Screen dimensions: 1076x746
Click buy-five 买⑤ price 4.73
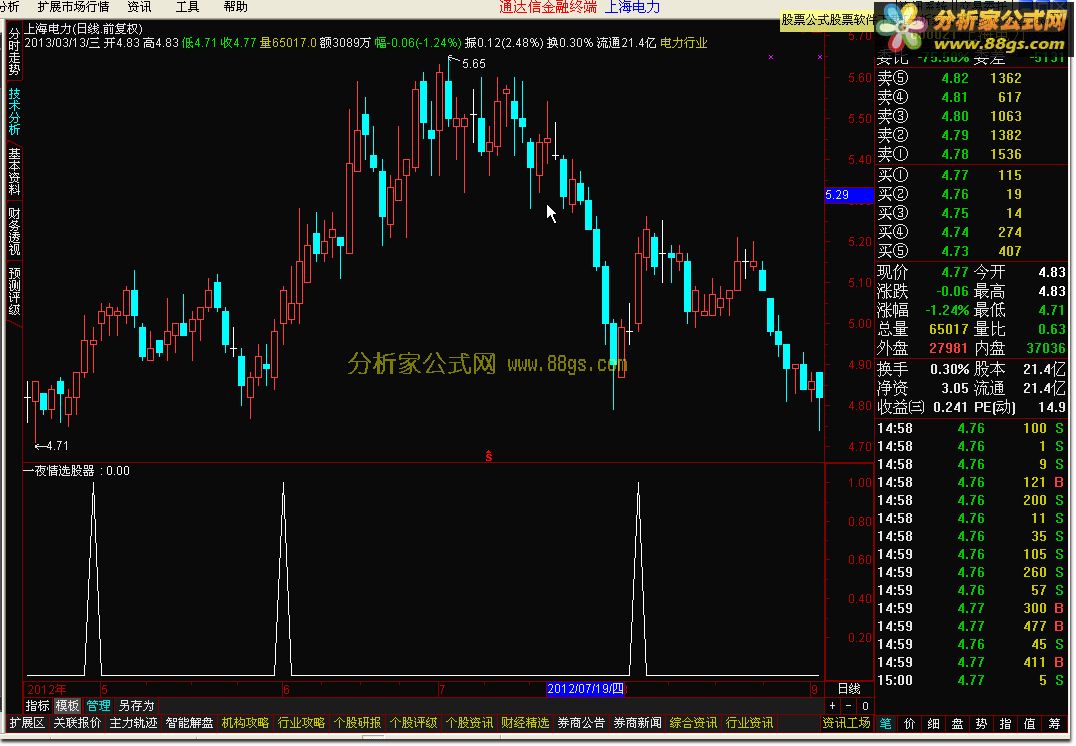point(955,251)
